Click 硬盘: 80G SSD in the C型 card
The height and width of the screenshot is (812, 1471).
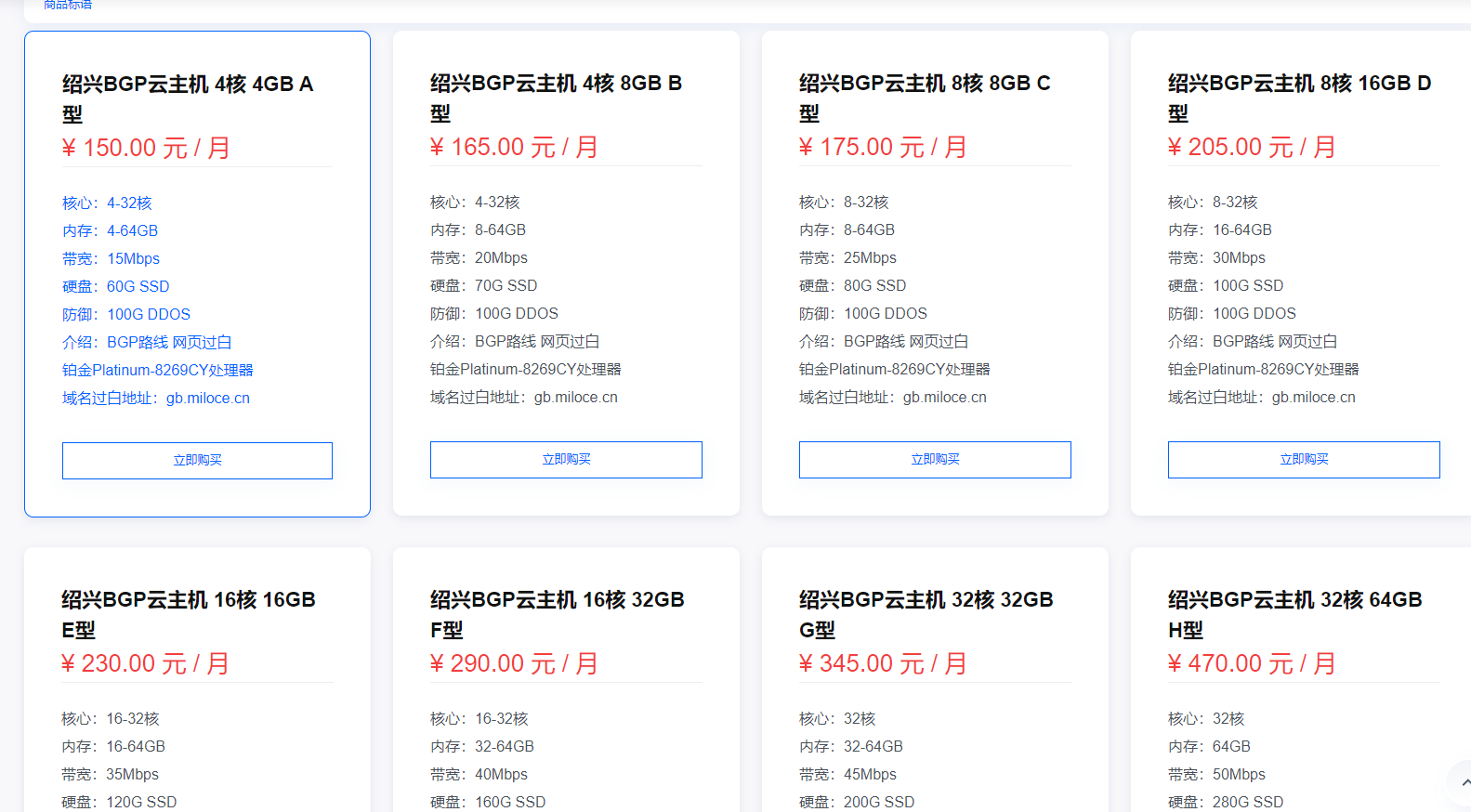(x=852, y=286)
